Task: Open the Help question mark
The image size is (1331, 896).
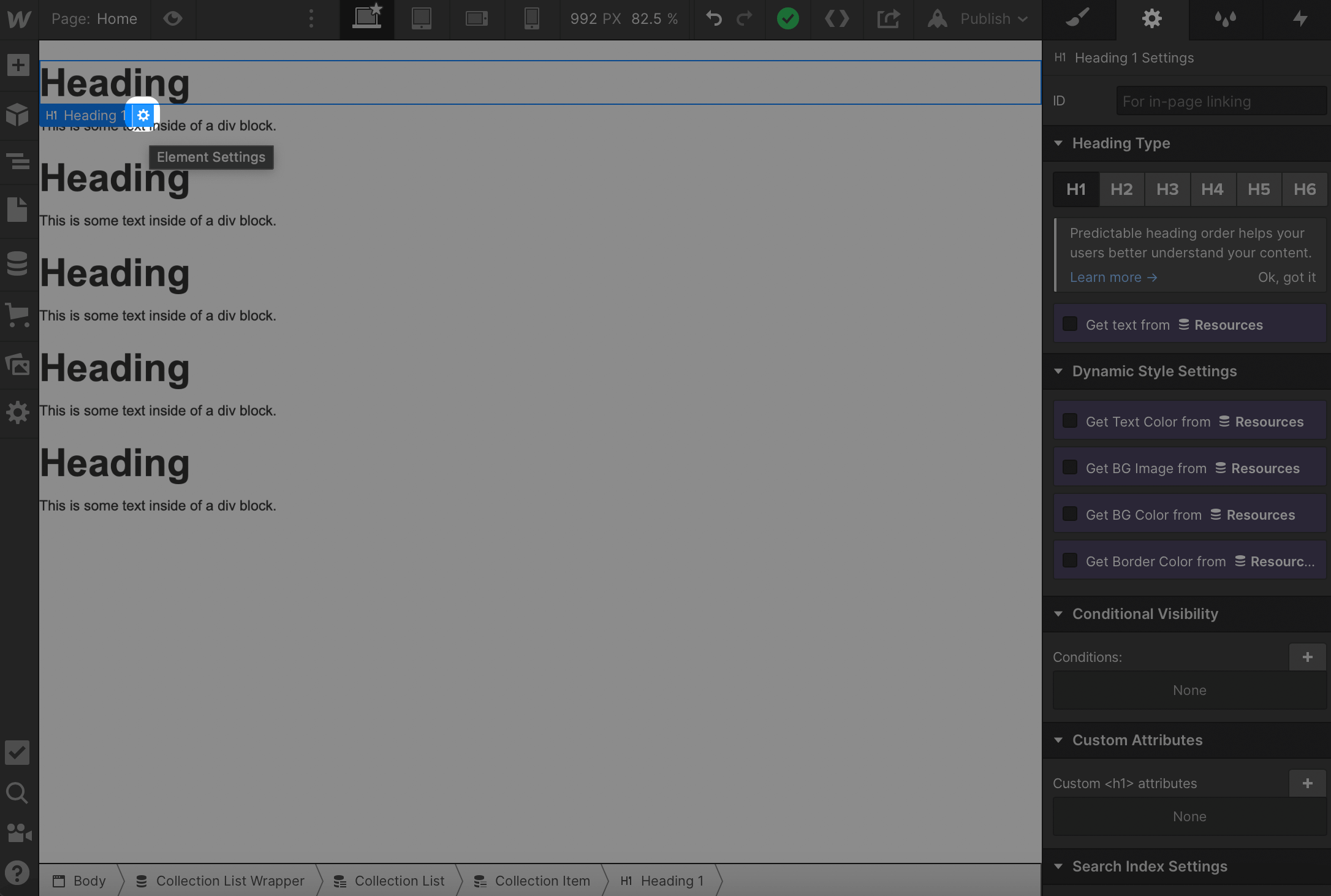Action: (x=17, y=873)
